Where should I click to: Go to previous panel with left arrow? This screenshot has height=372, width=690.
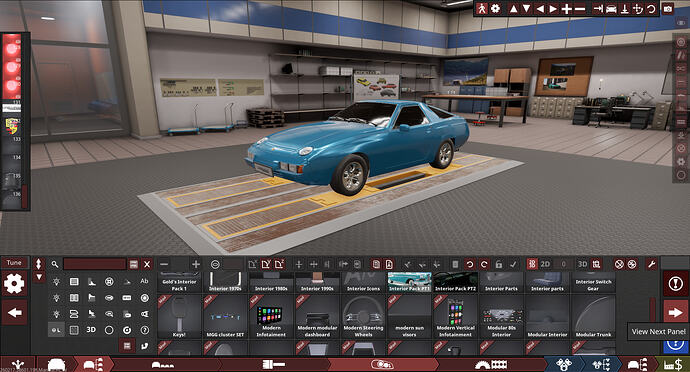(x=15, y=313)
